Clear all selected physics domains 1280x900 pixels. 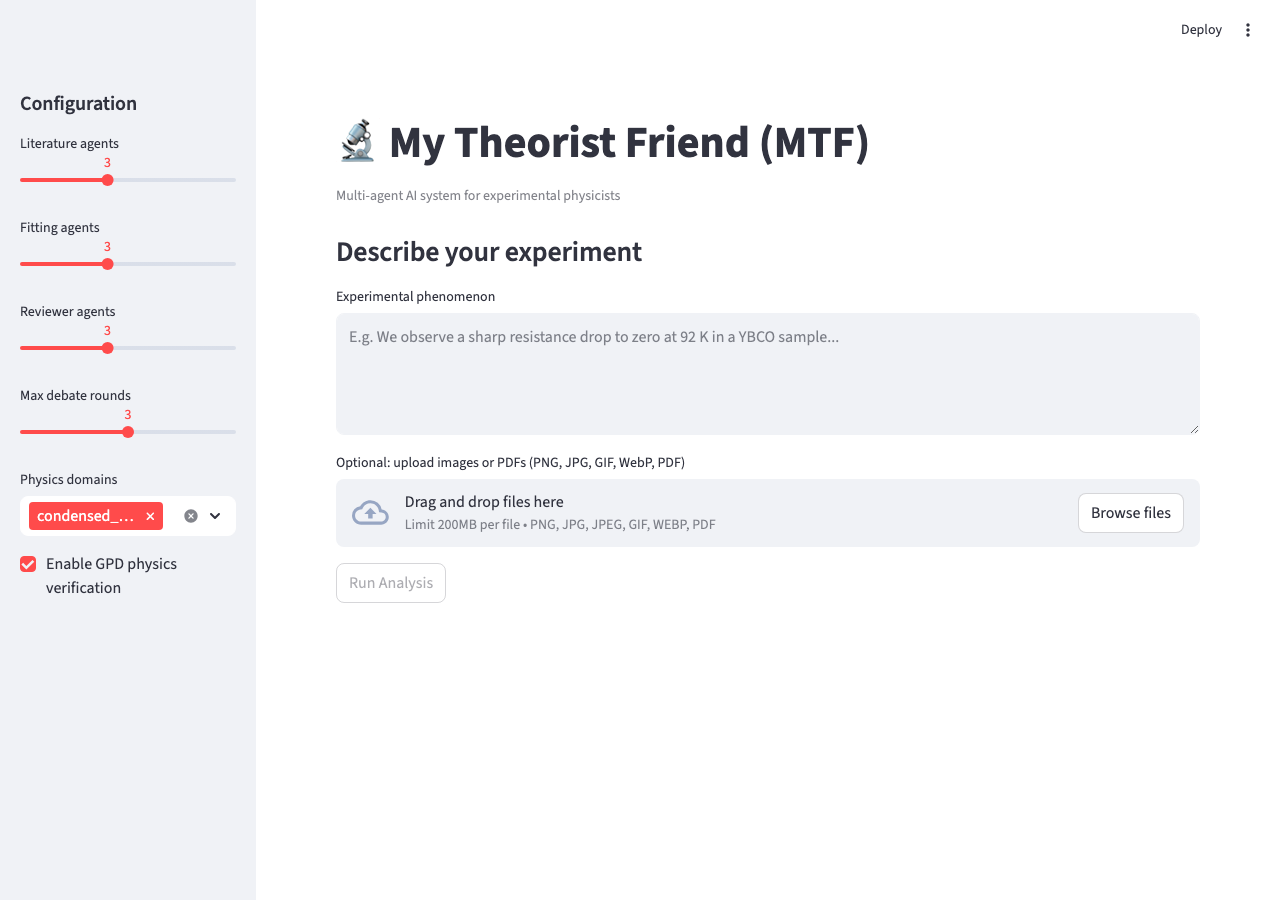(191, 516)
